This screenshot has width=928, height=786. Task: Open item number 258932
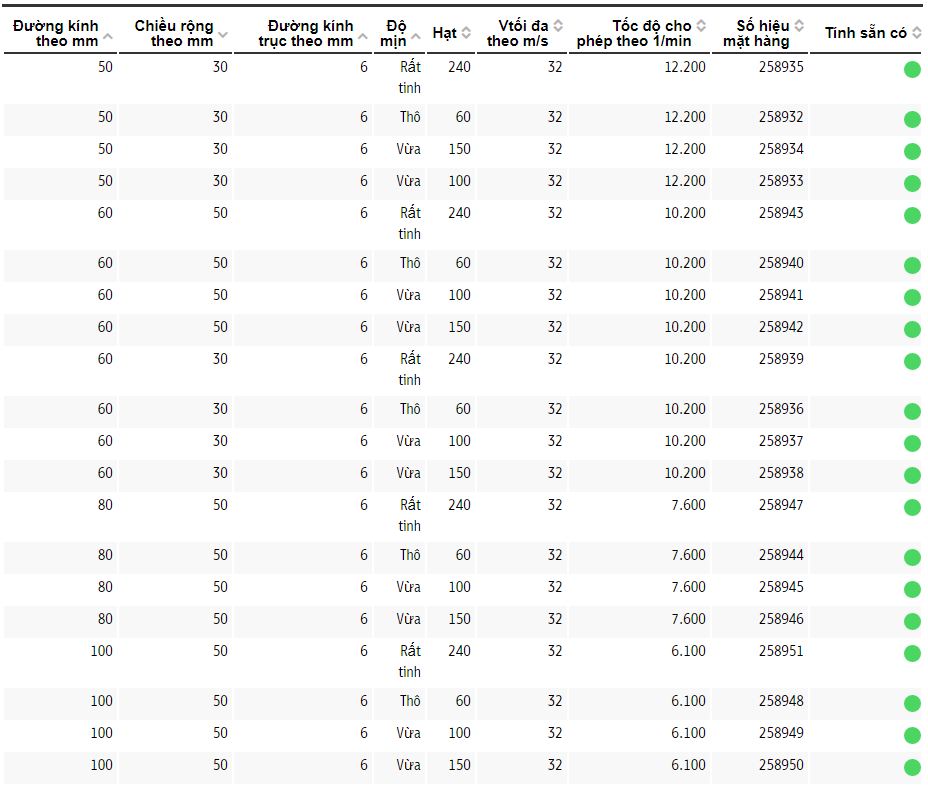coord(781,117)
